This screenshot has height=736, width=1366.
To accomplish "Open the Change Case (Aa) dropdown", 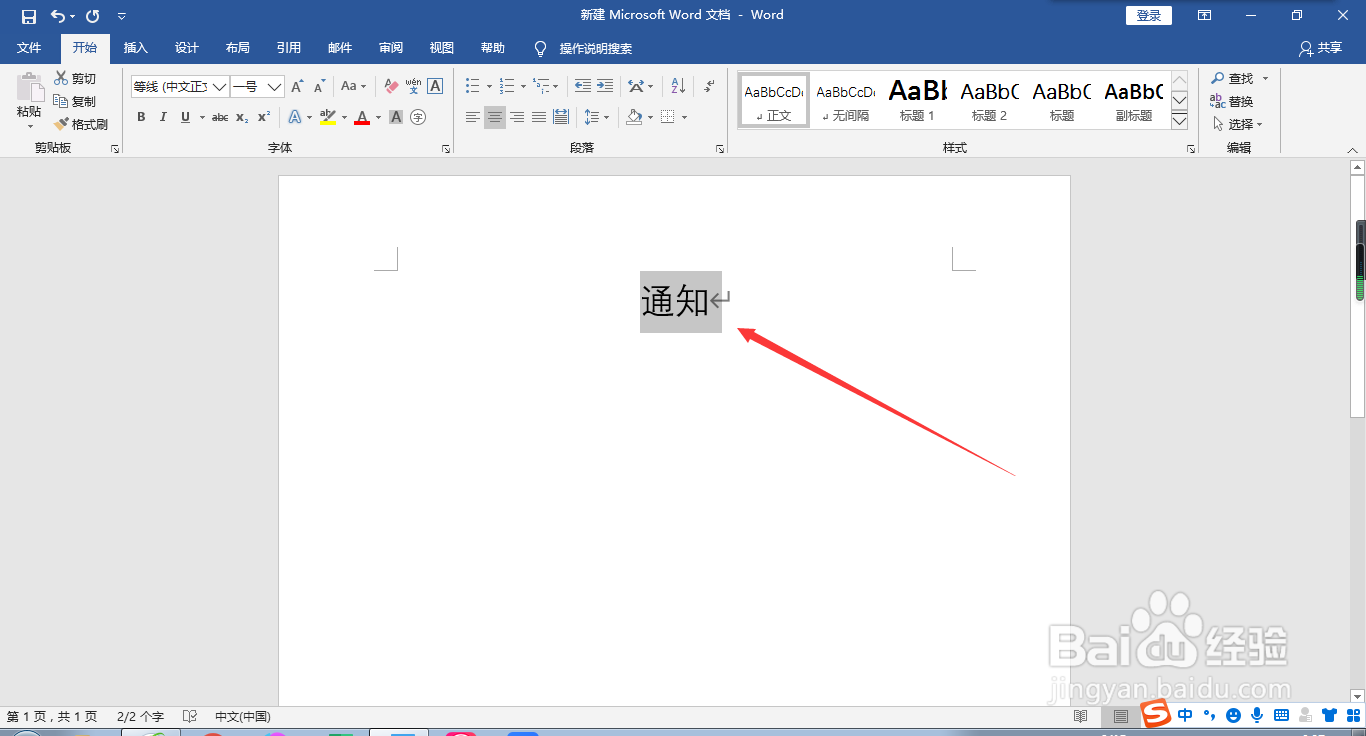I will coord(353,87).
